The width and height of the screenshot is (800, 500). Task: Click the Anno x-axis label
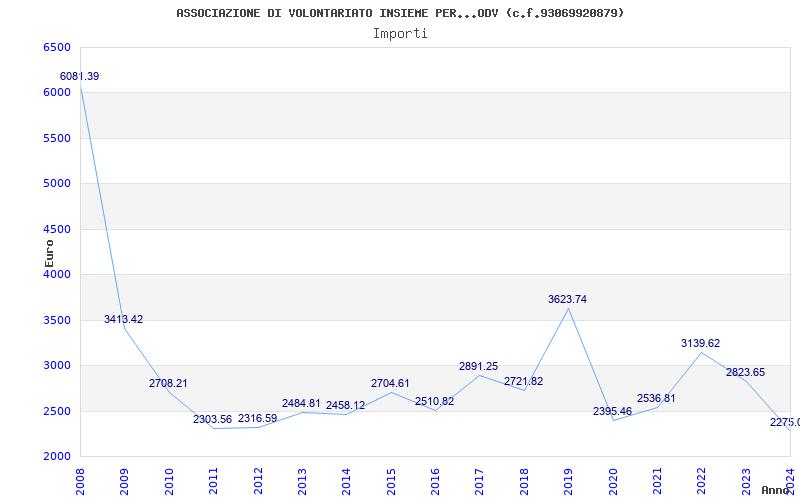pos(775,490)
